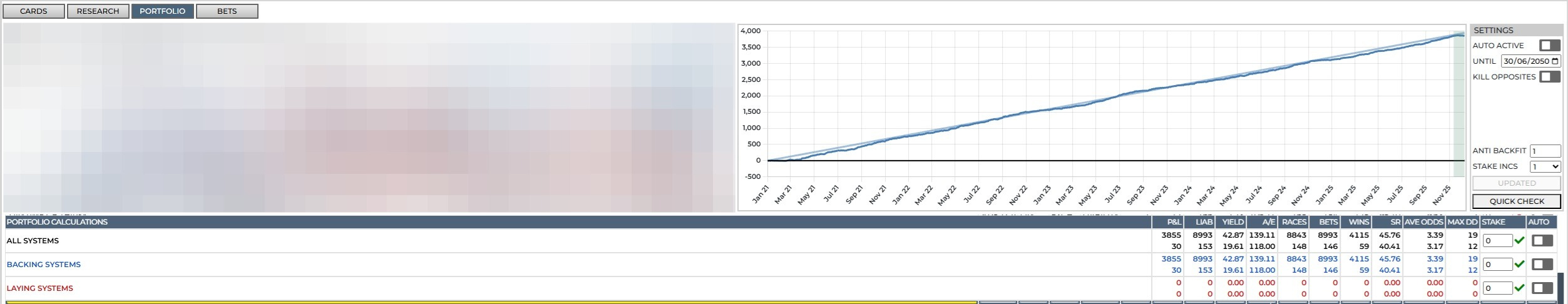The height and width of the screenshot is (304, 1568).
Task: Select the ALL SYSTEMS row label
Action: tap(33, 241)
